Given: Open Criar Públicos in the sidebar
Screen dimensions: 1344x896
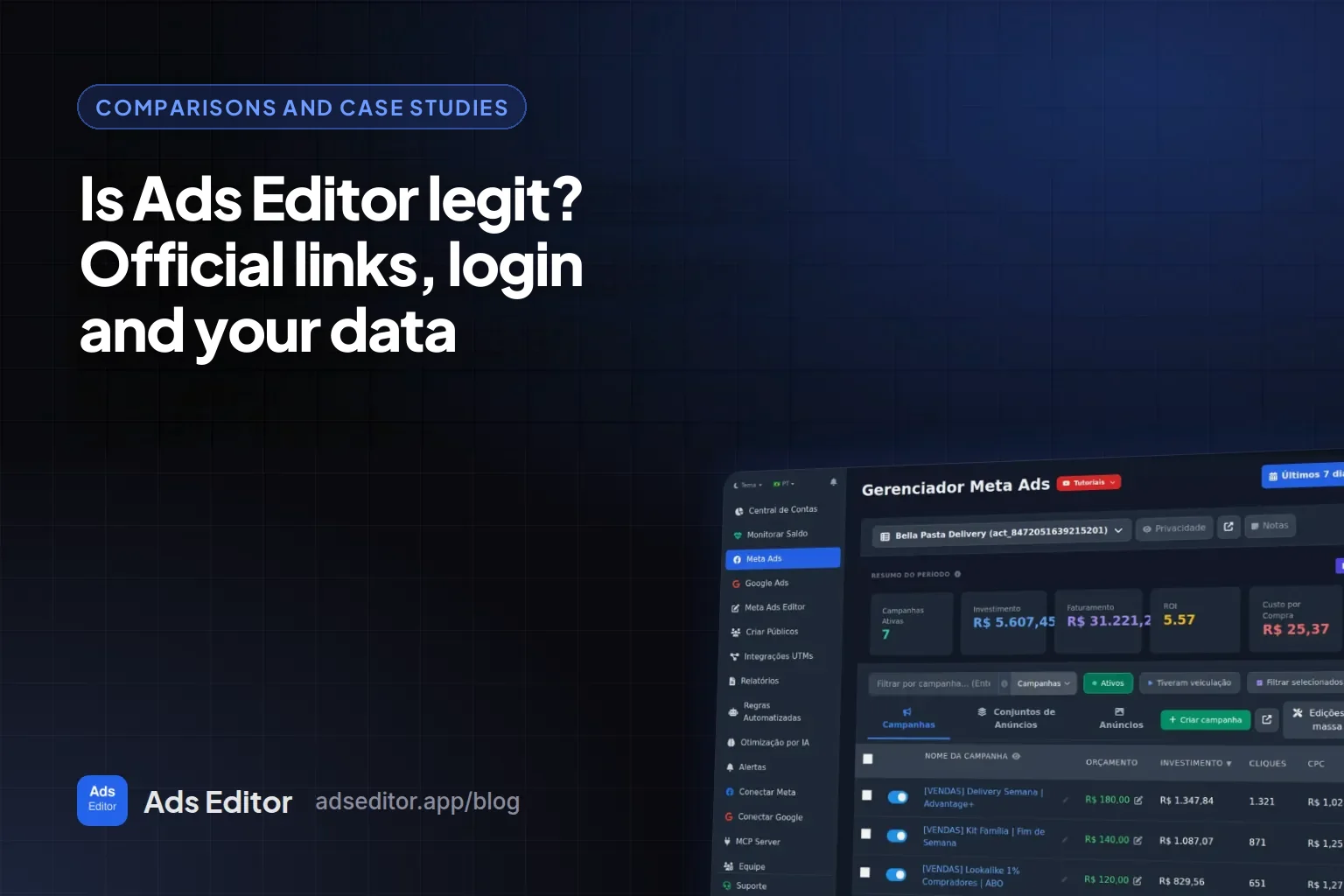Looking at the screenshot, I should [765, 632].
